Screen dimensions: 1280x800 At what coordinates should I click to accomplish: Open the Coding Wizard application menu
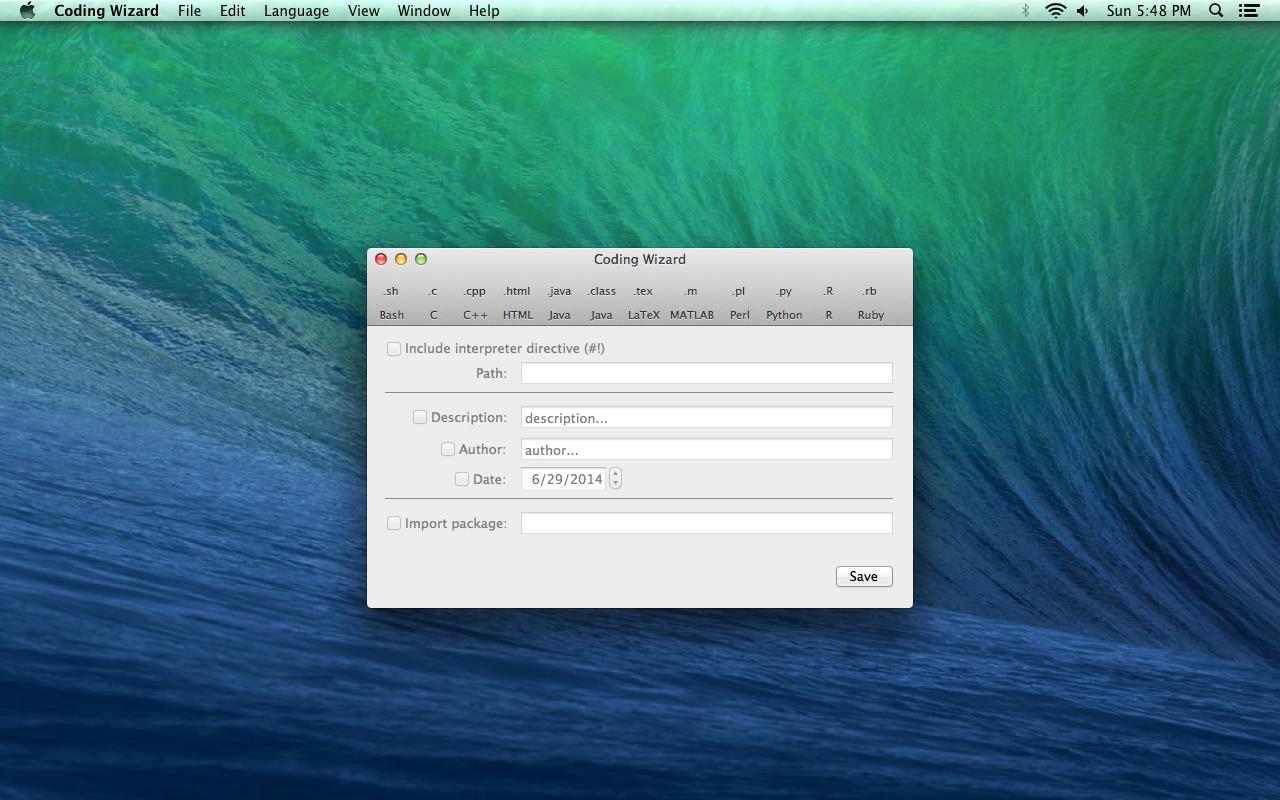point(106,11)
